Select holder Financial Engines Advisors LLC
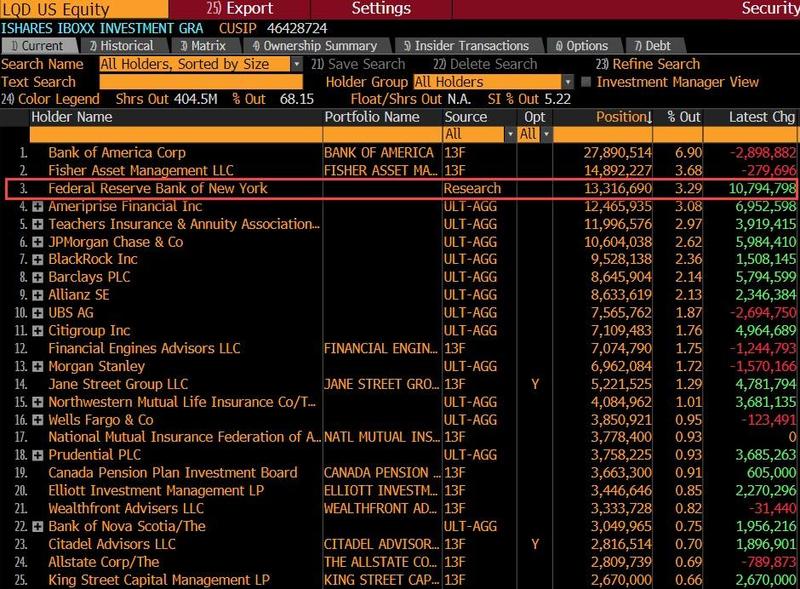The image size is (800, 589). tap(144, 349)
